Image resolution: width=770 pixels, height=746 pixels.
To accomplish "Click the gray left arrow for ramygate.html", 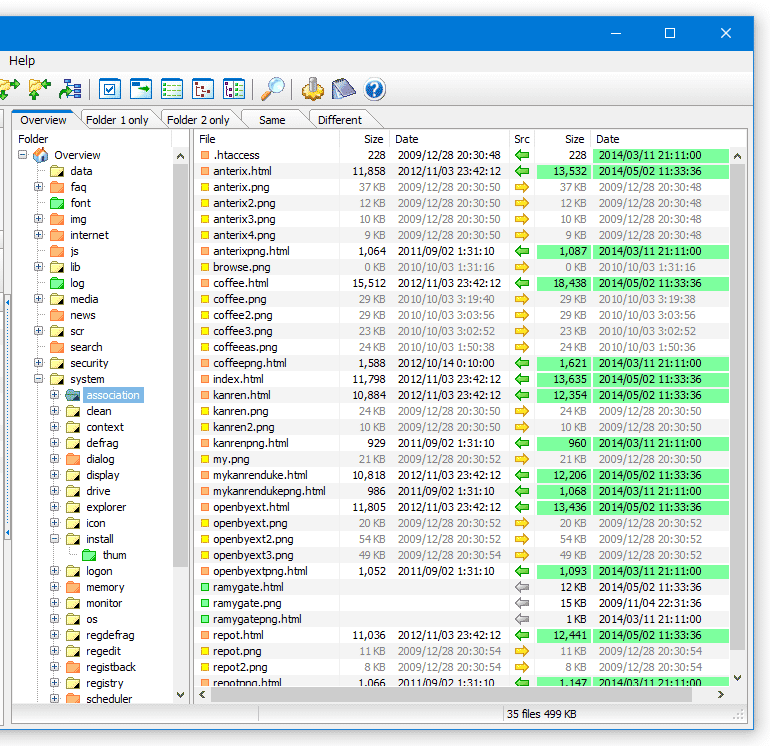I will (x=522, y=587).
